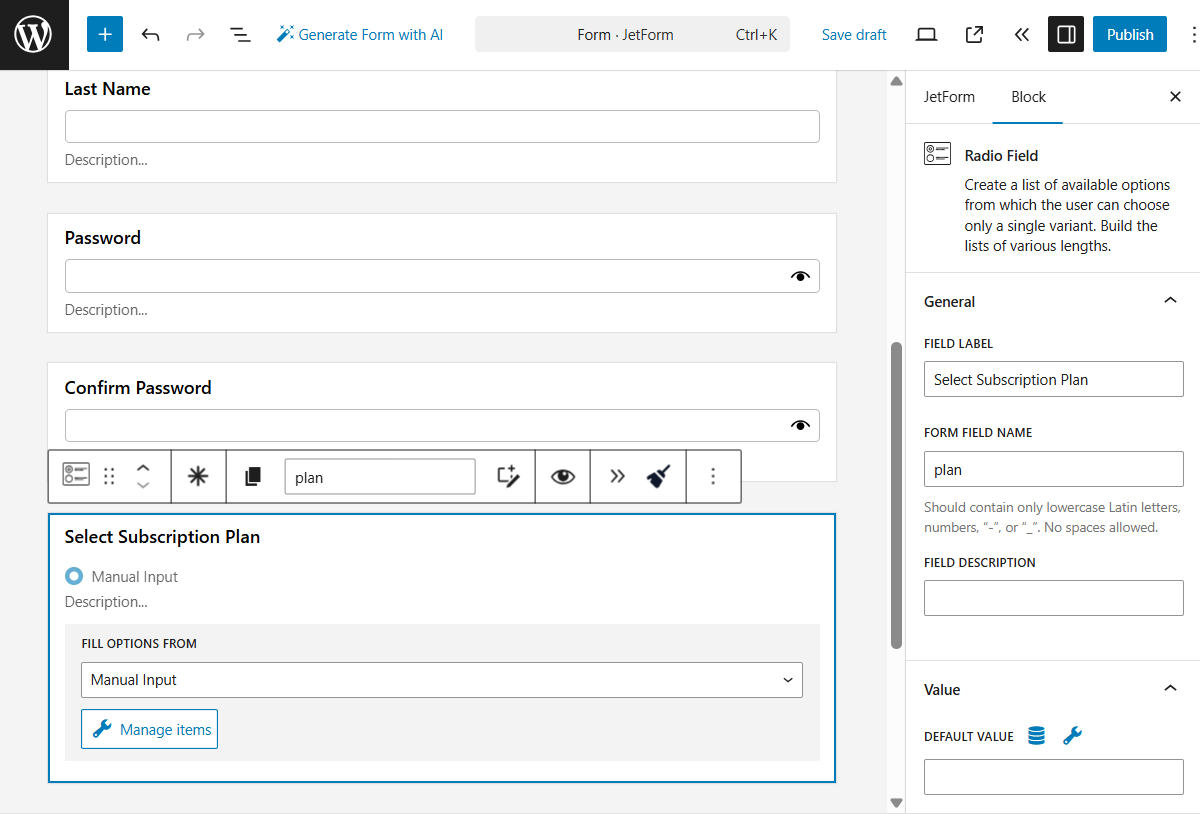1200x814 pixels.
Task: Open the Fill Options From dropdown
Action: coord(442,680)
